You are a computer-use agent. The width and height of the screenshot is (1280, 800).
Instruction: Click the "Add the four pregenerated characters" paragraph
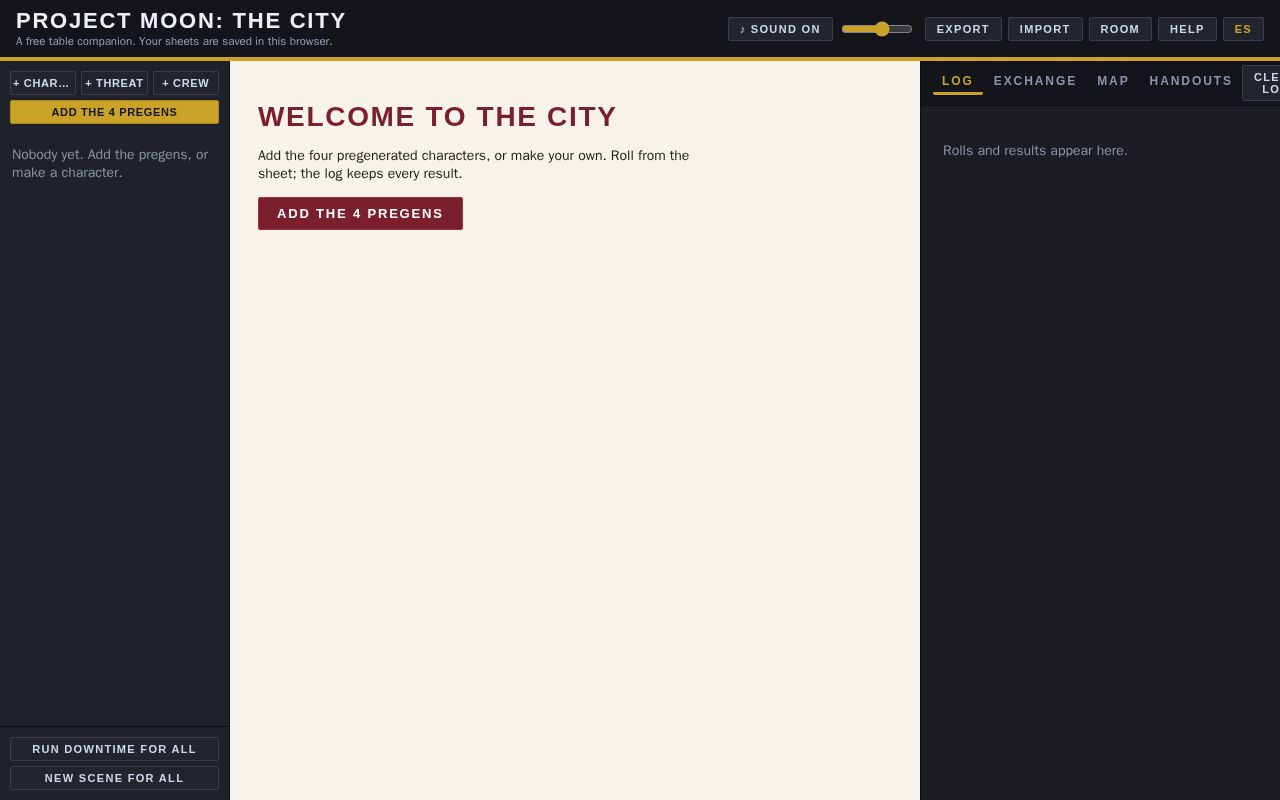pyautogui.click(x=473, y=165)
